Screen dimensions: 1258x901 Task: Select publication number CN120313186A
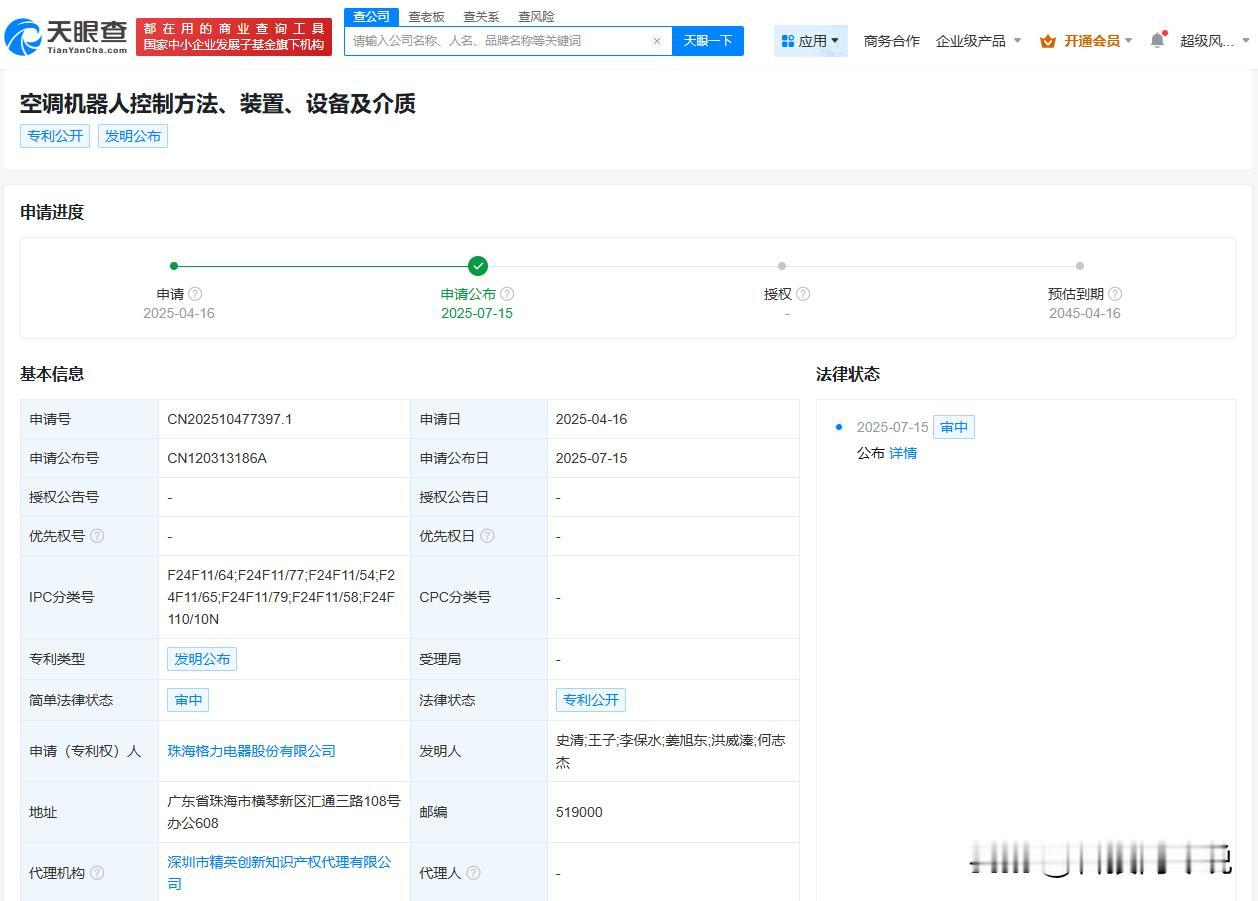[x=217, y=458]
